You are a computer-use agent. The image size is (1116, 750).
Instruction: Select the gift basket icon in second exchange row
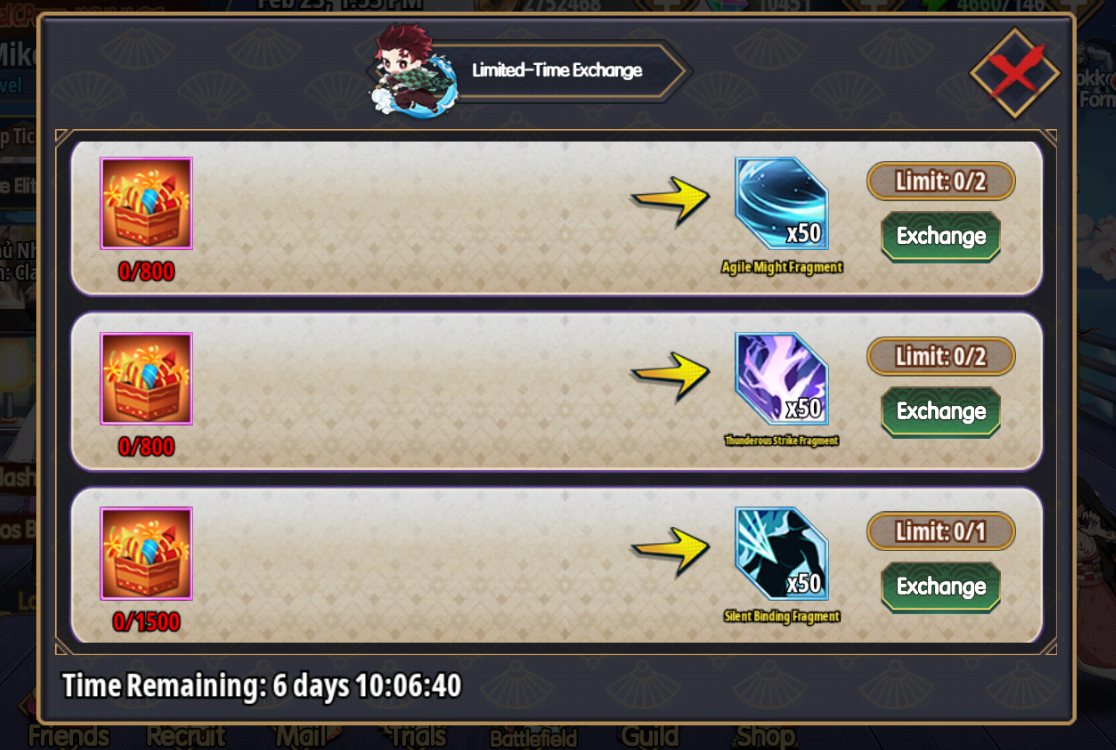146,379
